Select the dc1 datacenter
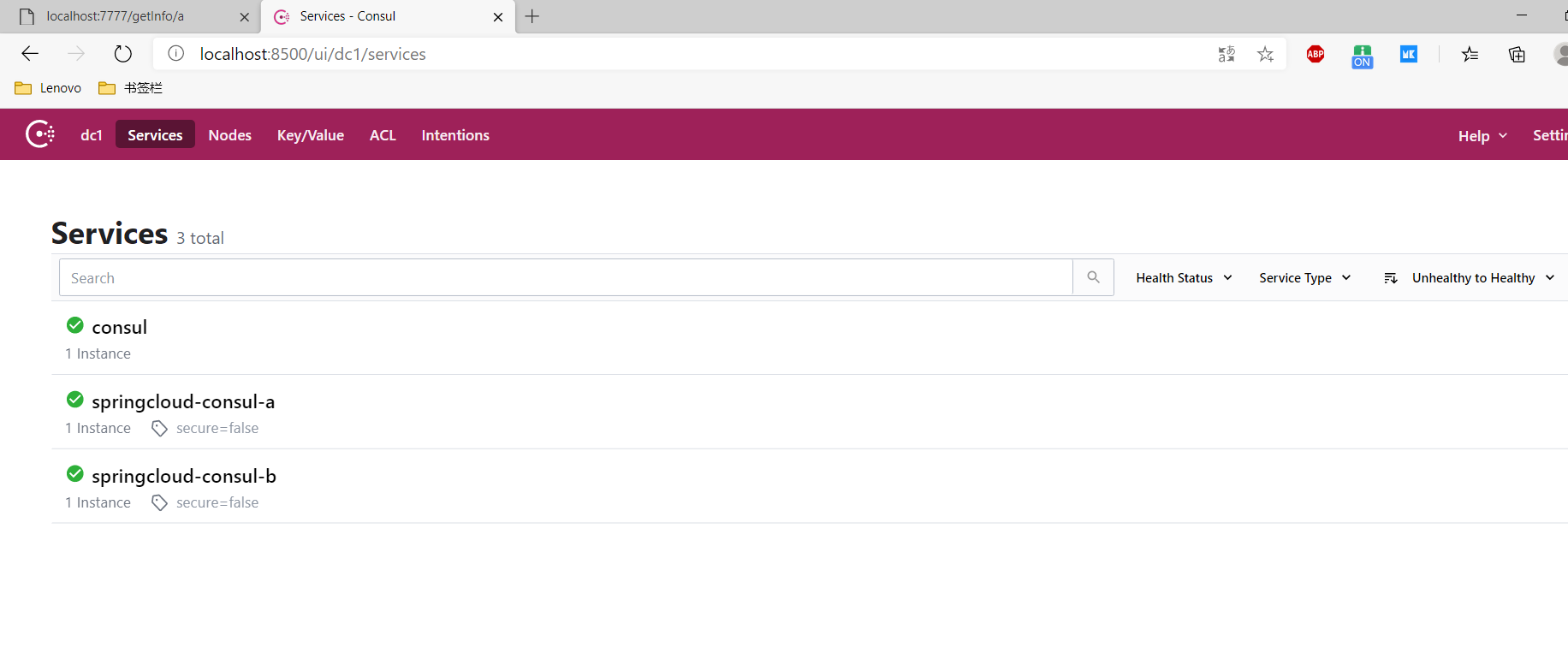Viewport: 1568px width, 665px height. click(92, 135)
